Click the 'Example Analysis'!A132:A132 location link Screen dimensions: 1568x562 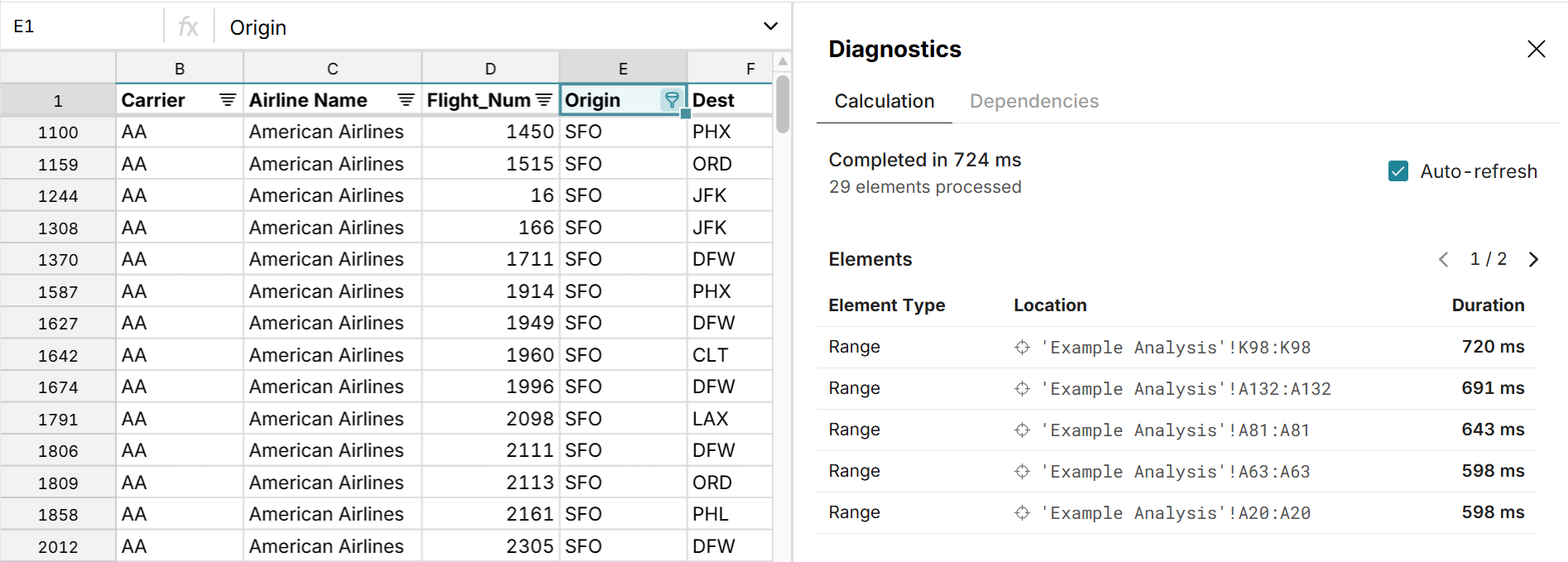1186,389
